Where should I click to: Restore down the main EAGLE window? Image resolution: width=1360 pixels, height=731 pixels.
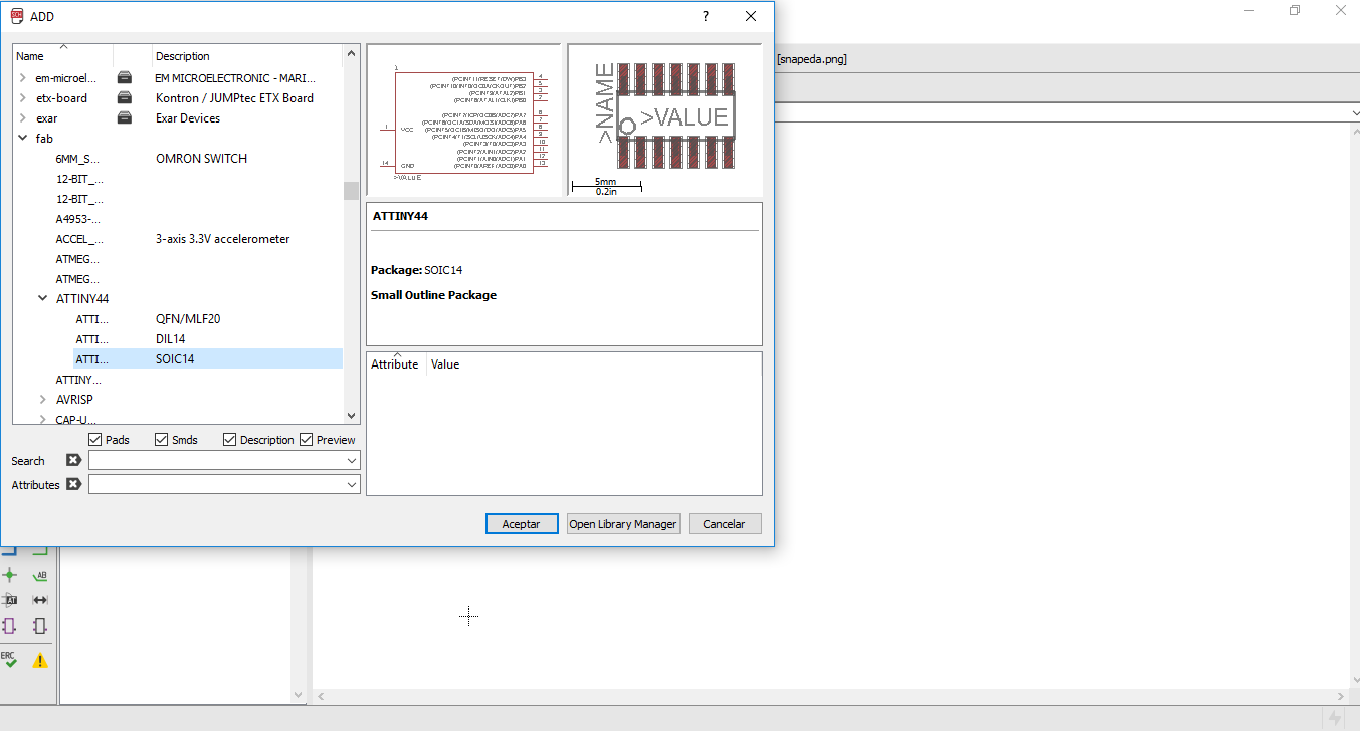[1295, 10]
